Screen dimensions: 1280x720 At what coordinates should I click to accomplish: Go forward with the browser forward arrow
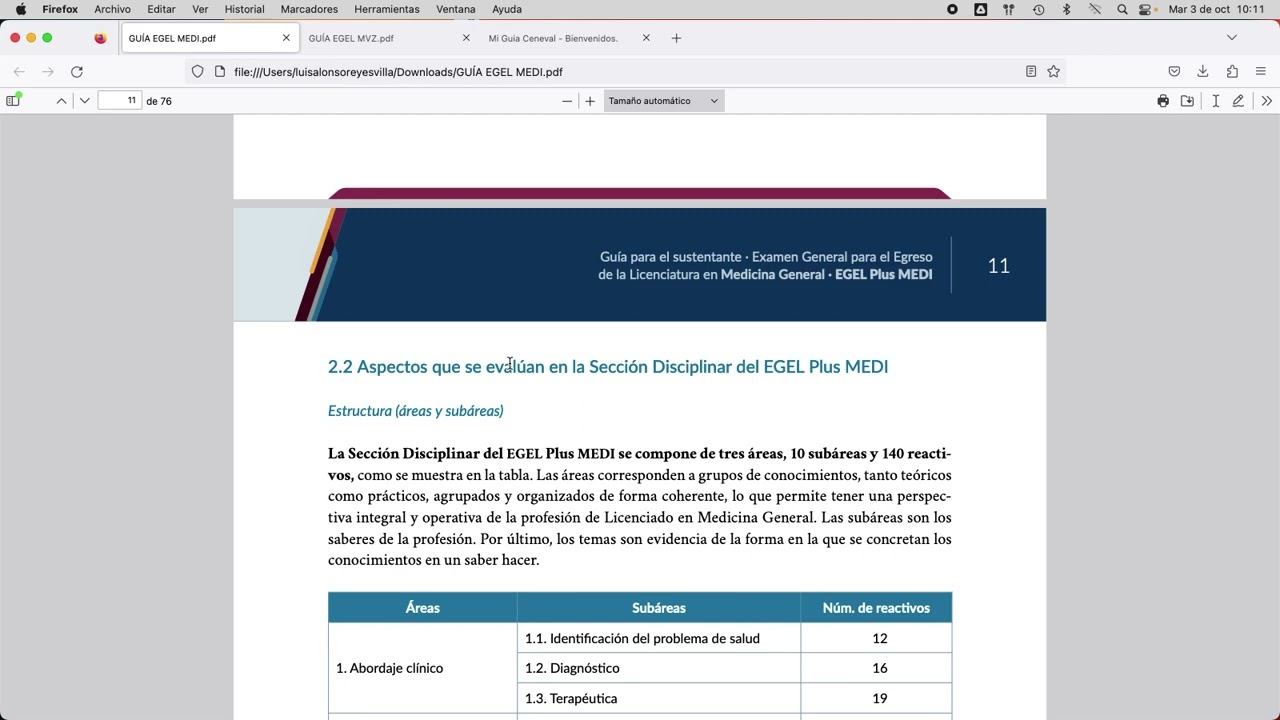pos(47,72)
